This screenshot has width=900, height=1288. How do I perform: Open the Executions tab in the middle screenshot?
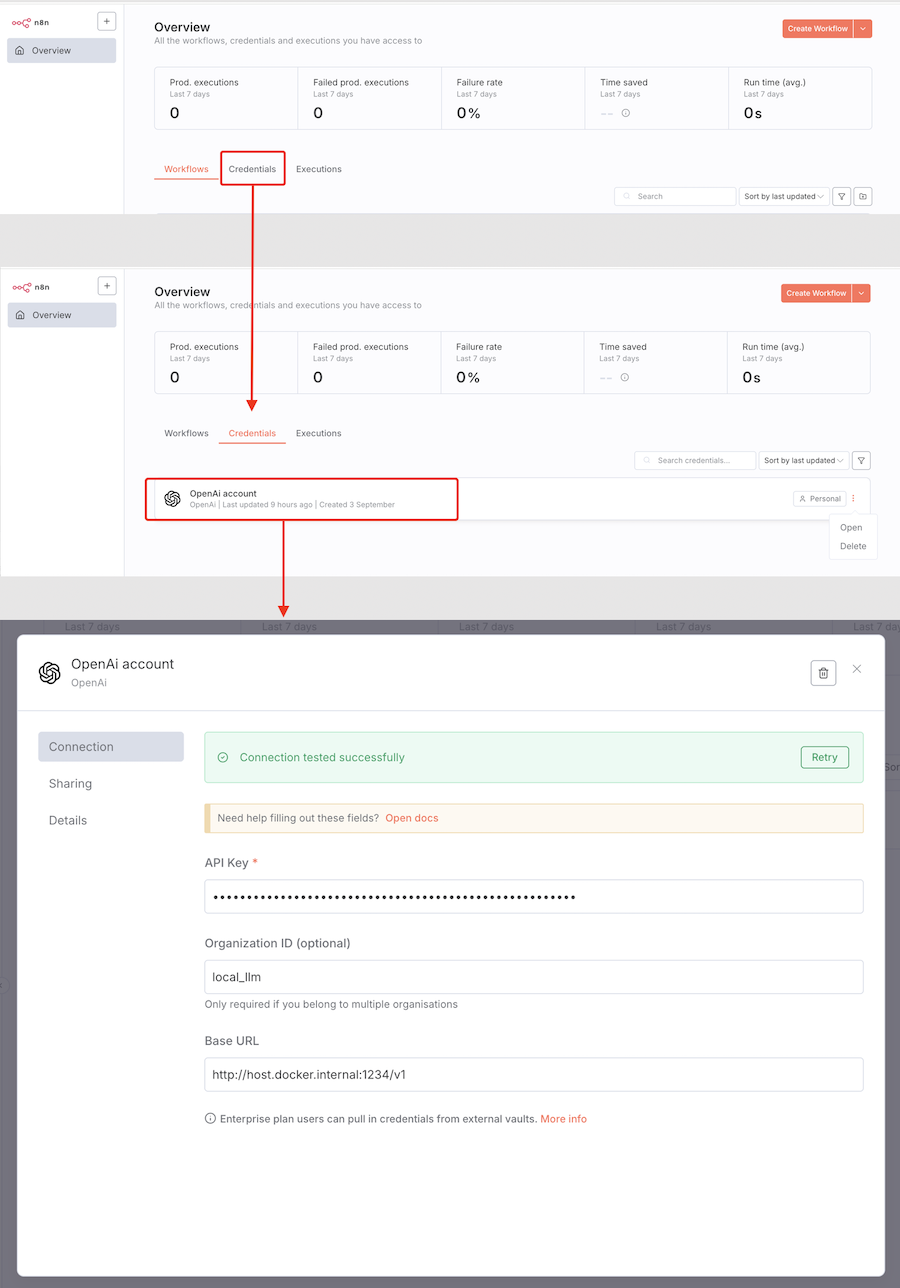click(x=319, y=433)
